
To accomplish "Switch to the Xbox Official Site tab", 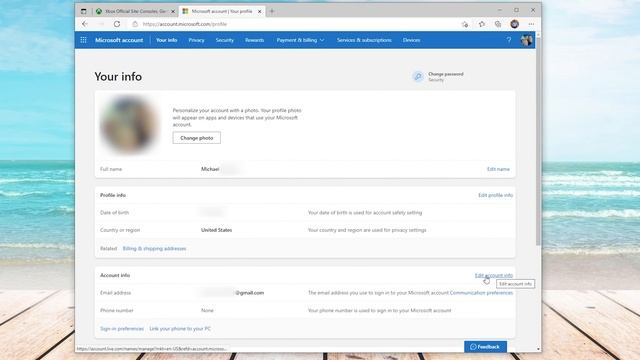I will (x=135, y=11).
